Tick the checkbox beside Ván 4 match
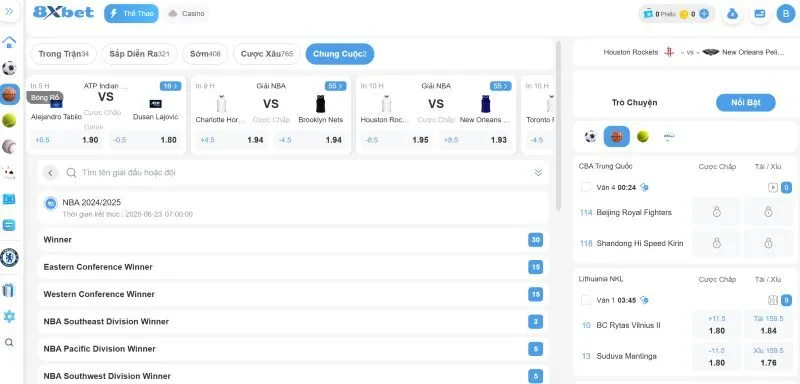800x384 pixels. tap(586, 187)
